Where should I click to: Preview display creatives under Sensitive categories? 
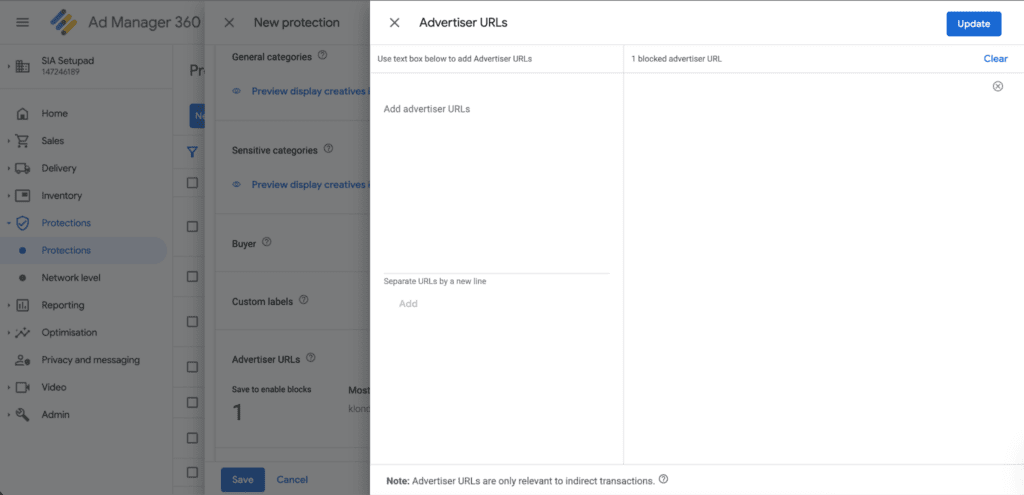click(x=310, y=185)
